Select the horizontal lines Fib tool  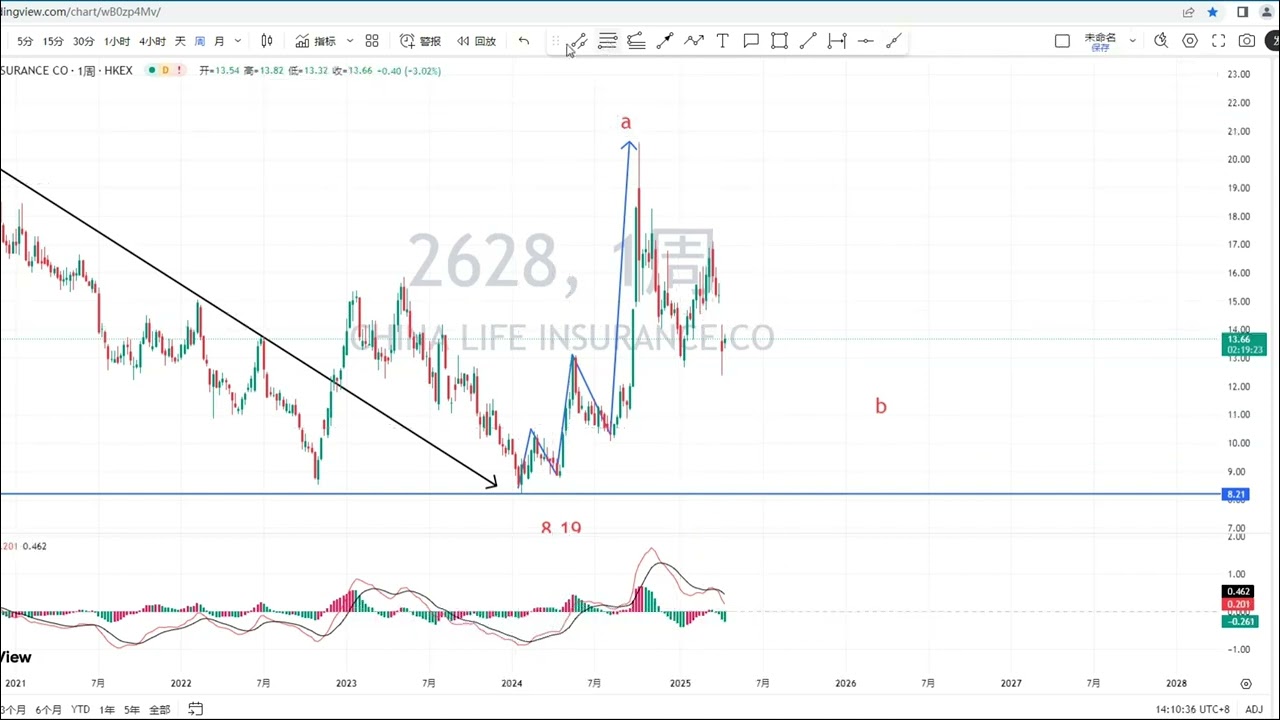click(607, 41)
